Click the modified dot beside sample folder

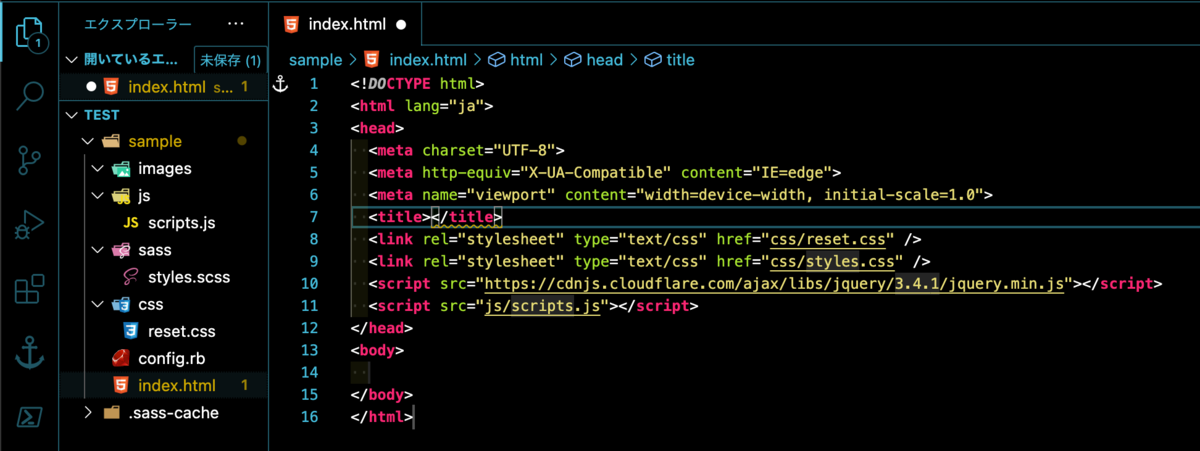242,141
